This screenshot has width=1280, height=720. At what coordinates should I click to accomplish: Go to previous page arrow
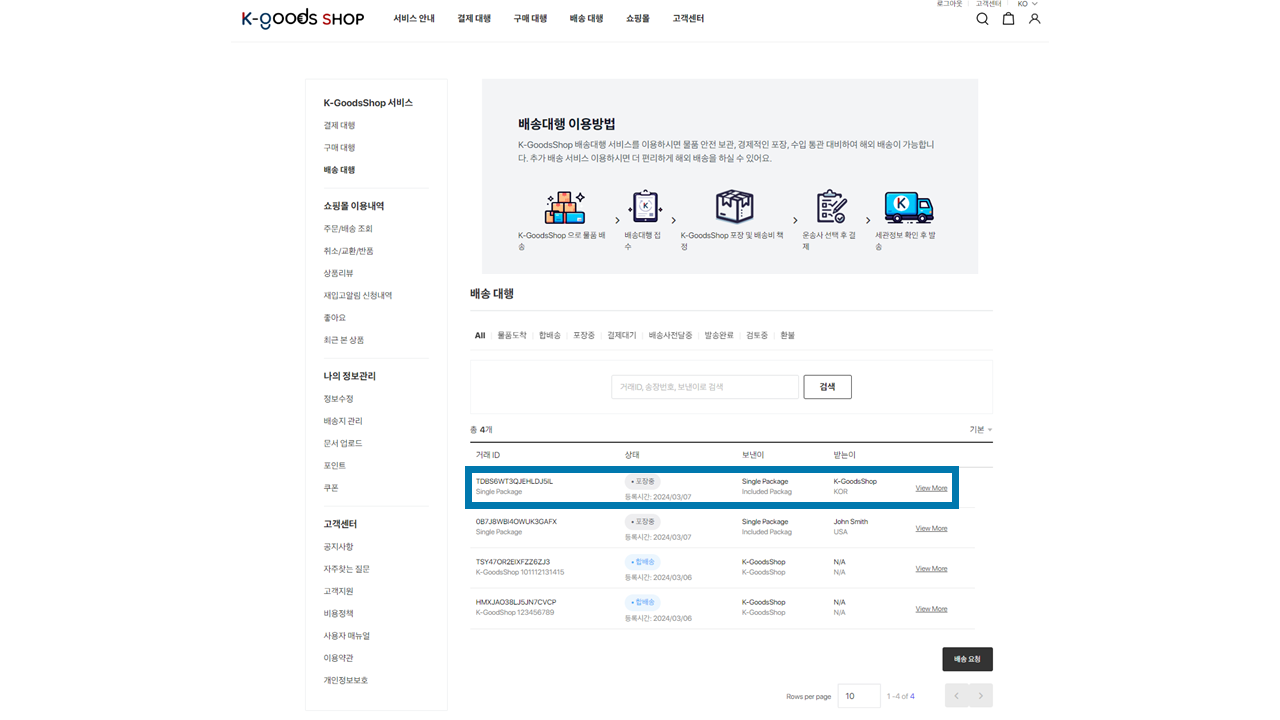[957, 696]
